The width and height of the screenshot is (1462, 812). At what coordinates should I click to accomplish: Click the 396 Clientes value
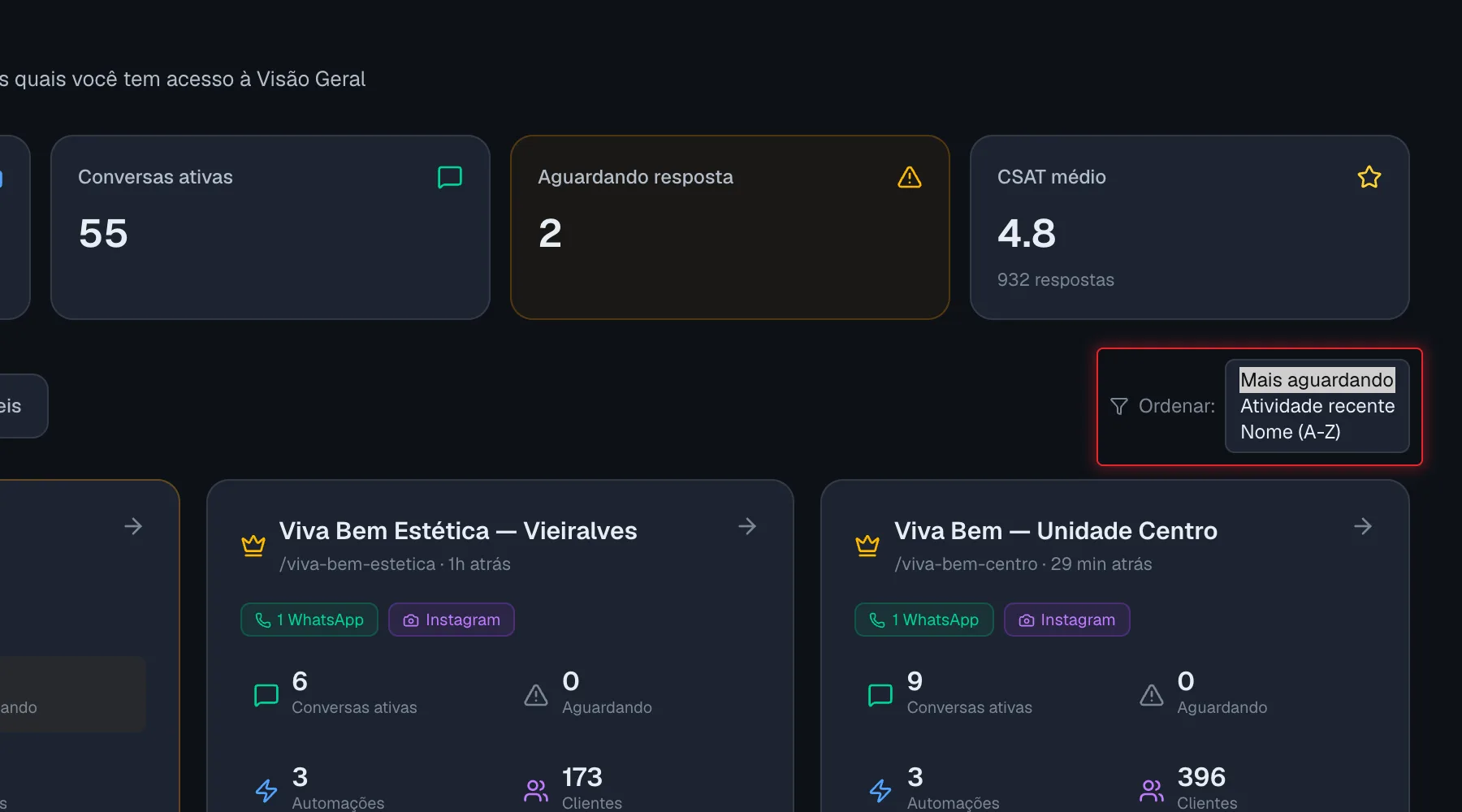pyautogui.click(x=1201, y=777)
